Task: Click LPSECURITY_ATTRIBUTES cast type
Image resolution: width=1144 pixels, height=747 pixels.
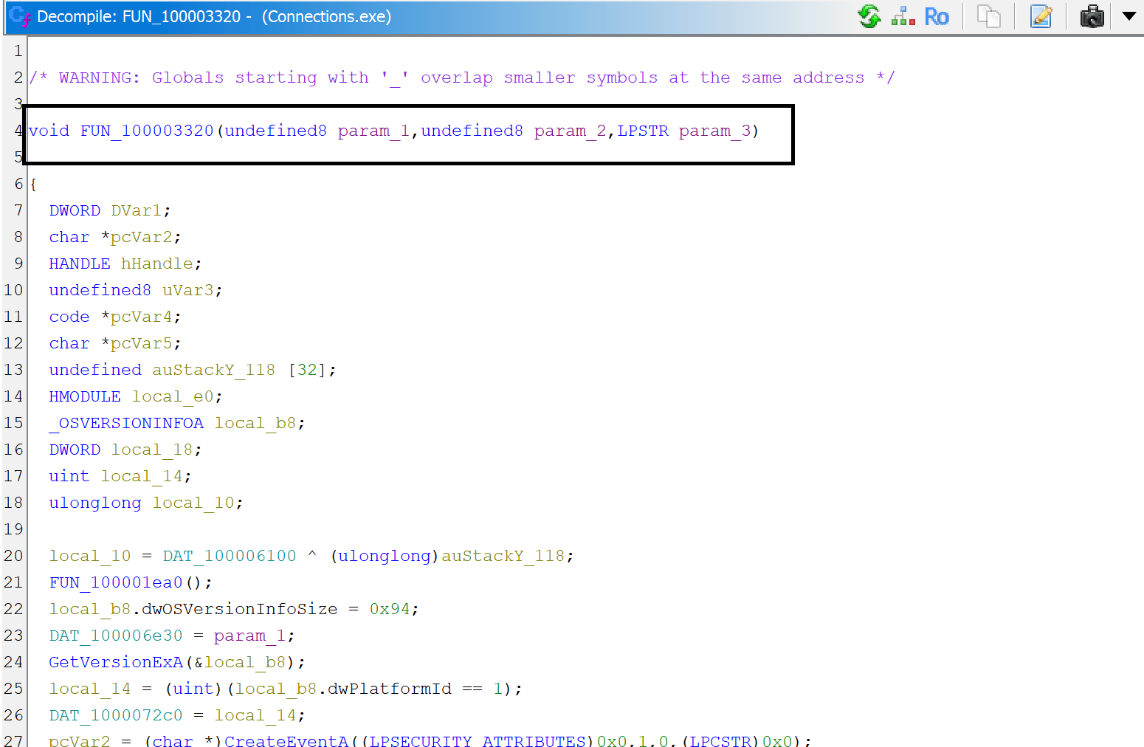Action: [x=477, y=740]
